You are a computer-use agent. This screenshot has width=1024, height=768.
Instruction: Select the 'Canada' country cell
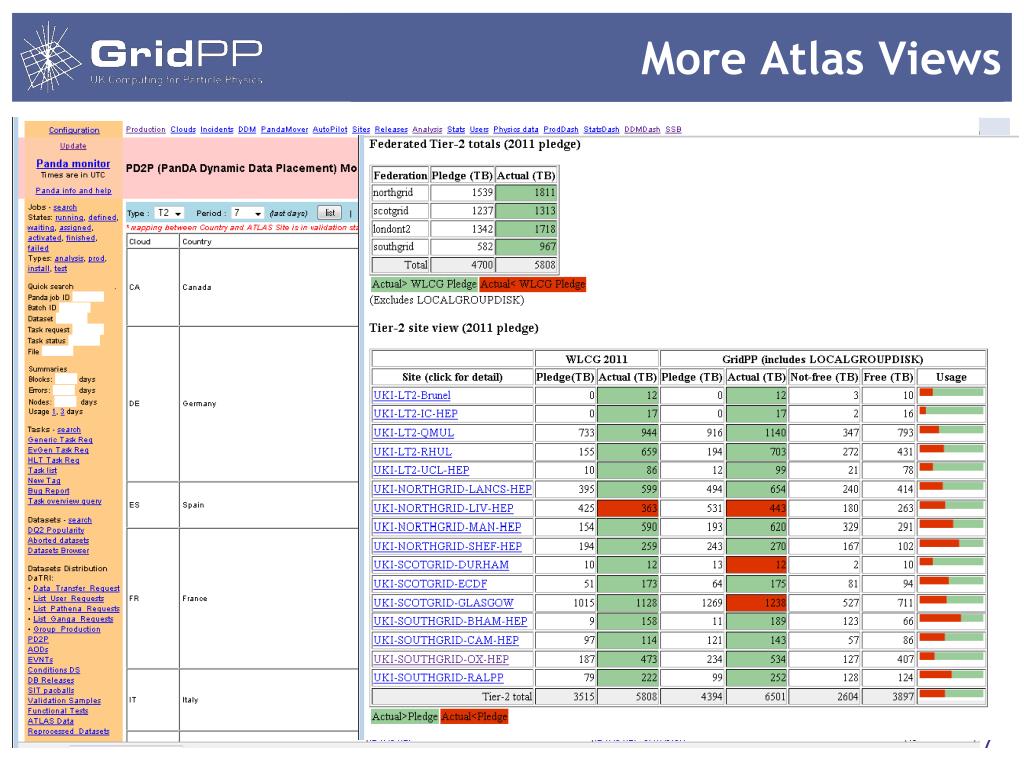tap(269, 287)
